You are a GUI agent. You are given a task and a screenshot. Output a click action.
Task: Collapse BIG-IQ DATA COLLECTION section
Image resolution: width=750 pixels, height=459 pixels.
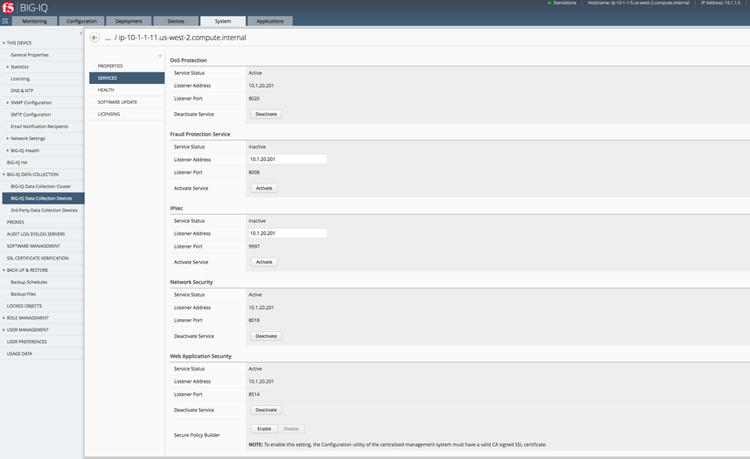point(4,175)
